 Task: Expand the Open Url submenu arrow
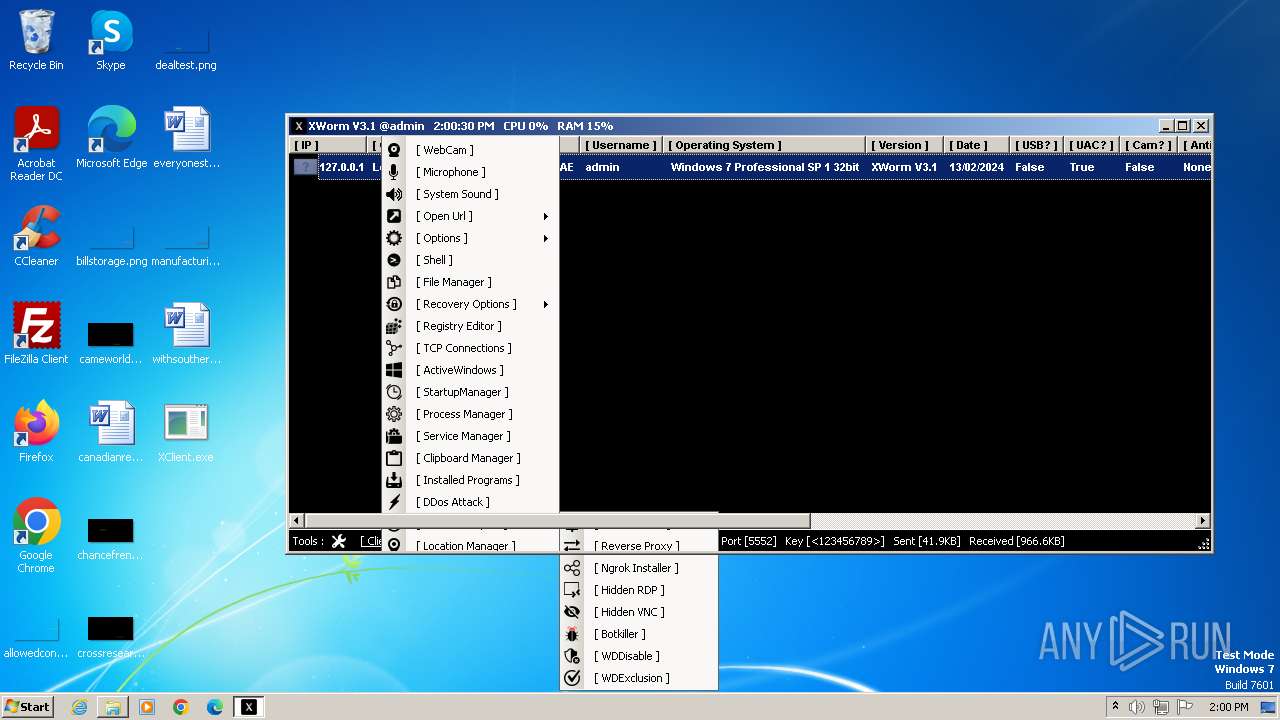click(x=546, y=216)
